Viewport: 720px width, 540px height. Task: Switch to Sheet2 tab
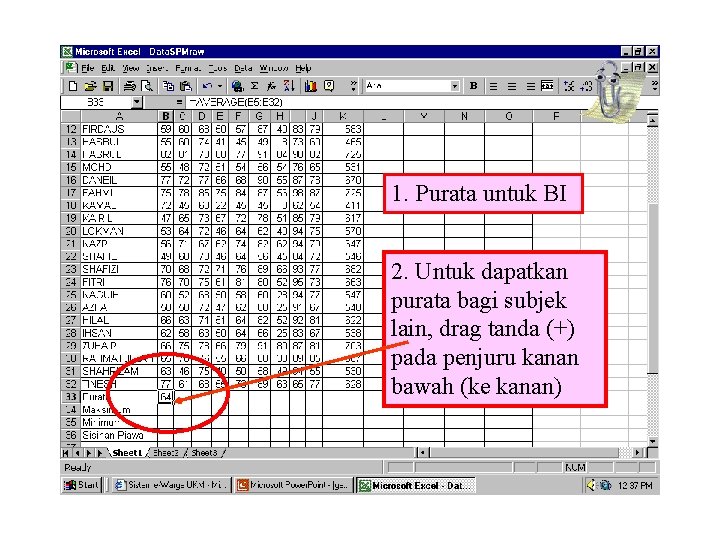coord(165,453)
